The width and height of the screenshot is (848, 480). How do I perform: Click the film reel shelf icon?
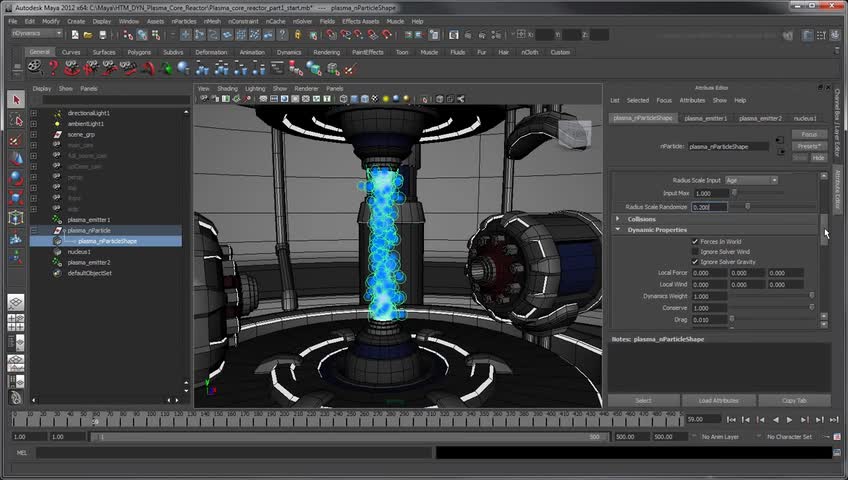click(x=35, y=68)
